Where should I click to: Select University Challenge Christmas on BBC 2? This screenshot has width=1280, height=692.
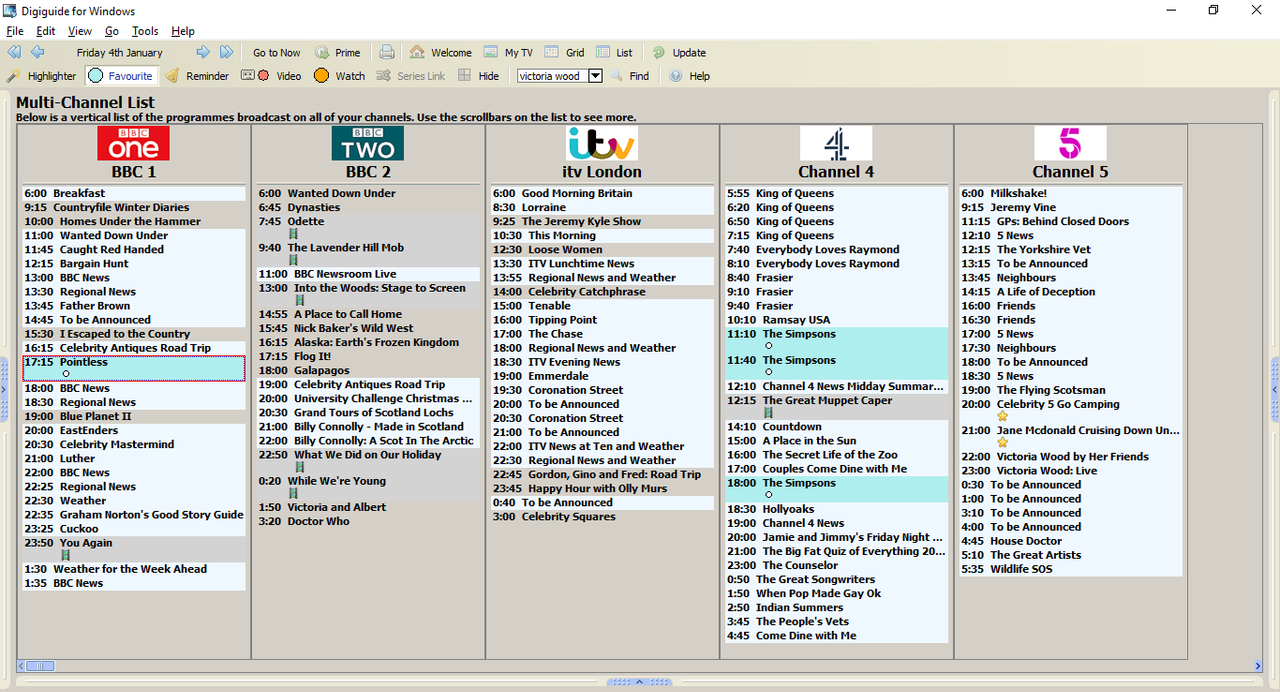pos(368,398)
